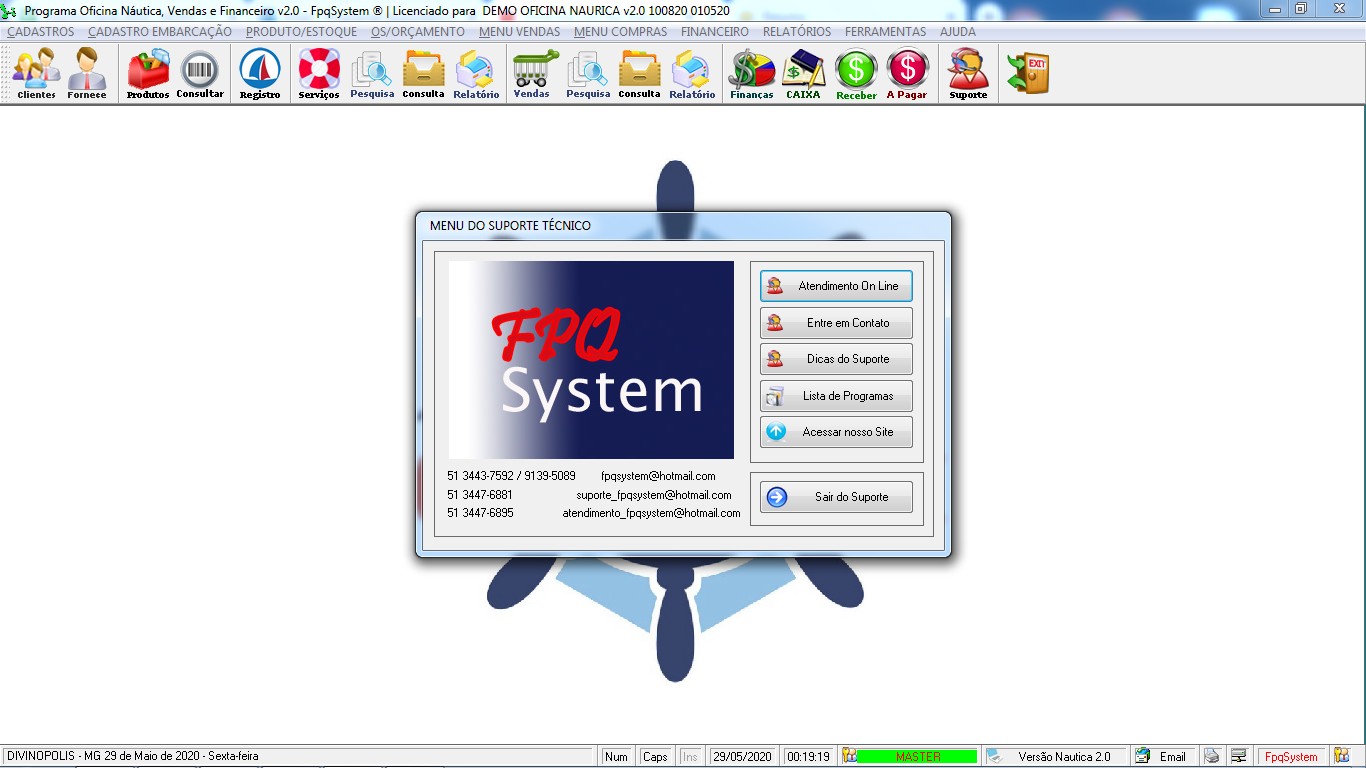The image size is (1366, 768).
Task: Open the Registro sailboat icon
Action: click(260, 74)
